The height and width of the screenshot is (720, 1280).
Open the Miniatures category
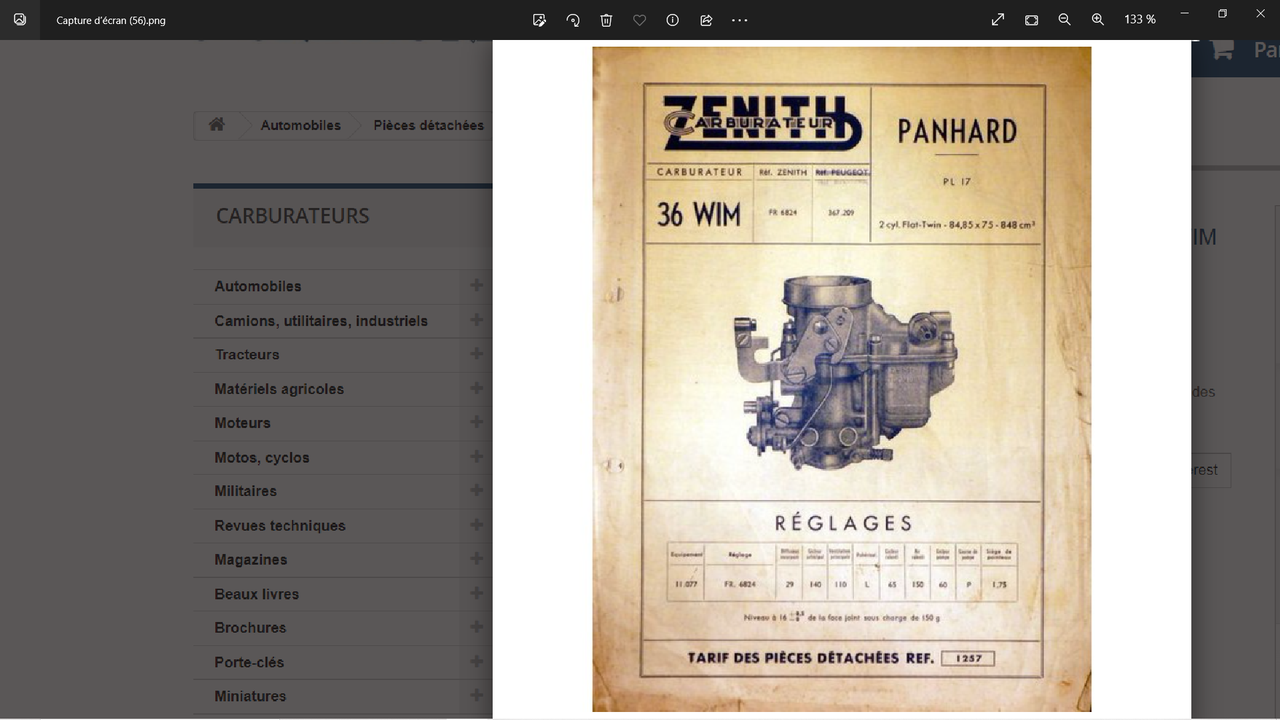point(250,696)
